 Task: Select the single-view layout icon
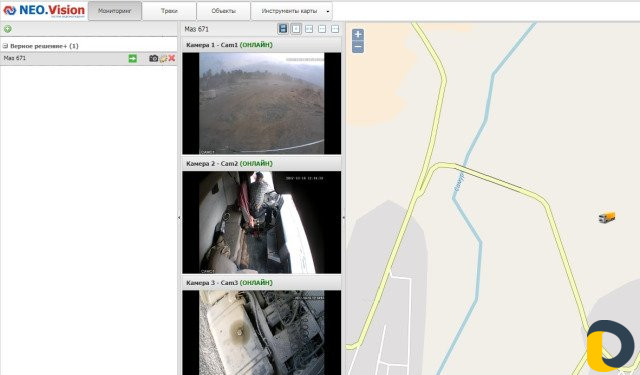point(296,29)
